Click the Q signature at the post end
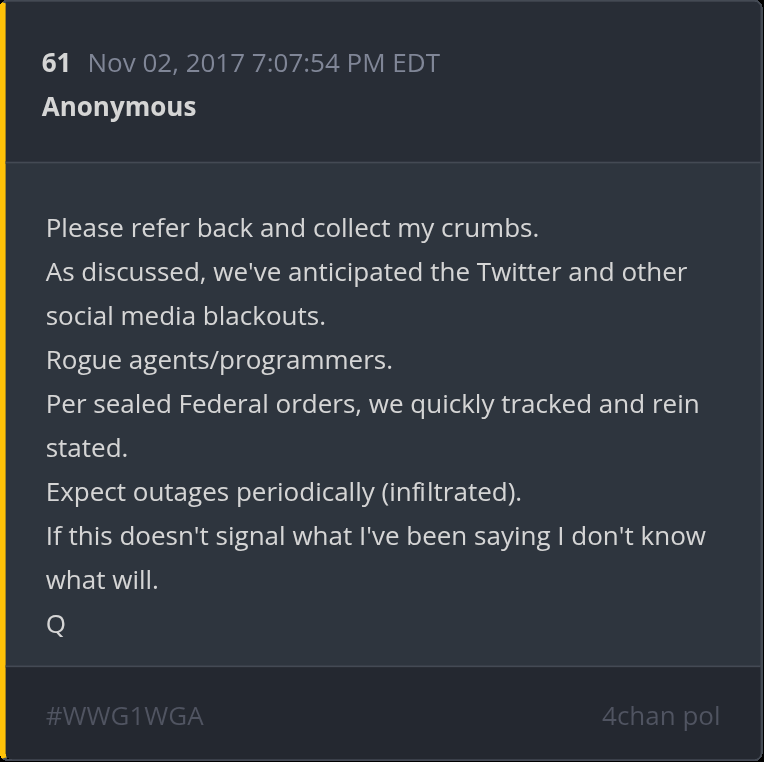 [x=56, y=625]
